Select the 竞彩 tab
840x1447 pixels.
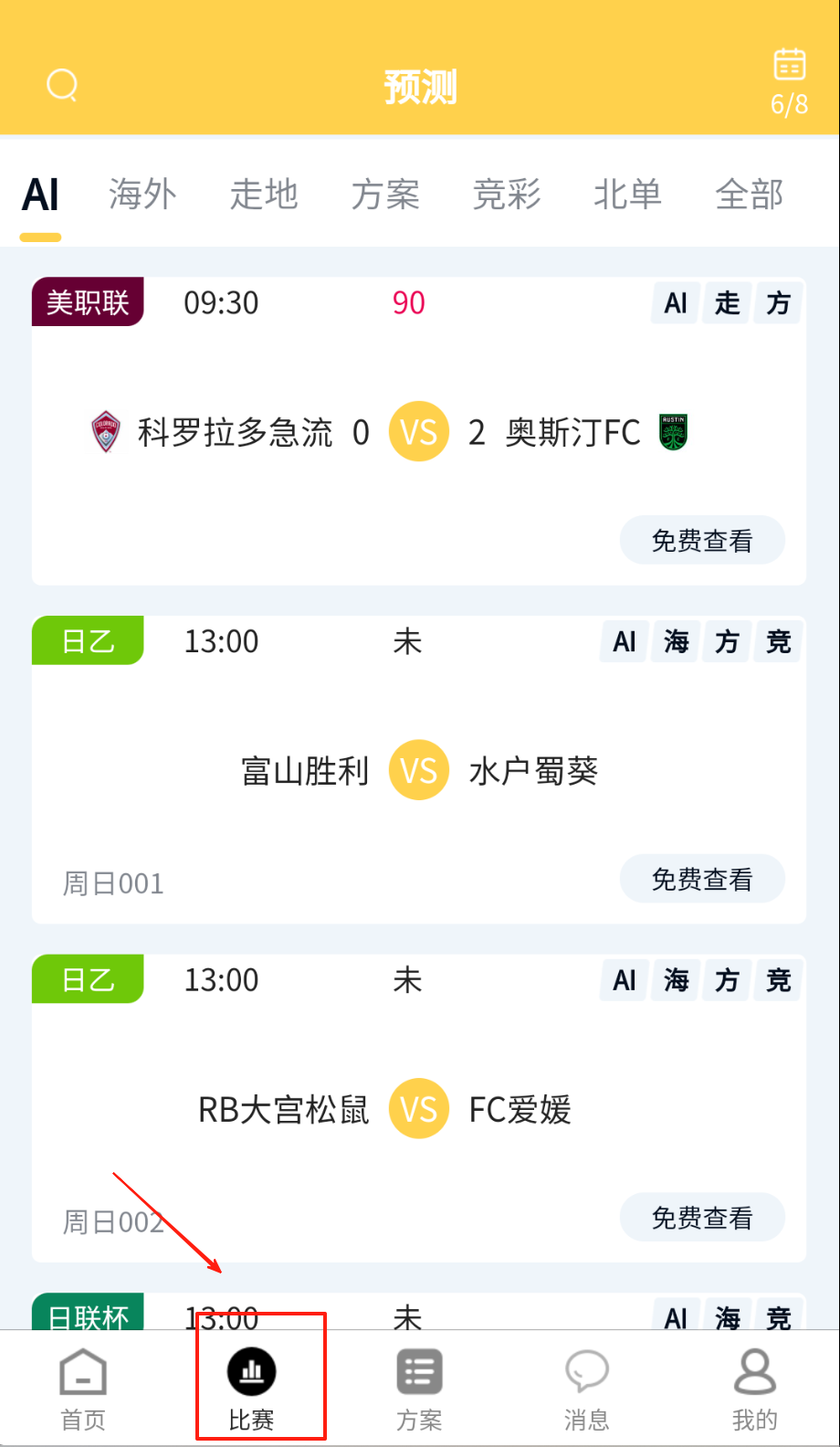(507, 195)
